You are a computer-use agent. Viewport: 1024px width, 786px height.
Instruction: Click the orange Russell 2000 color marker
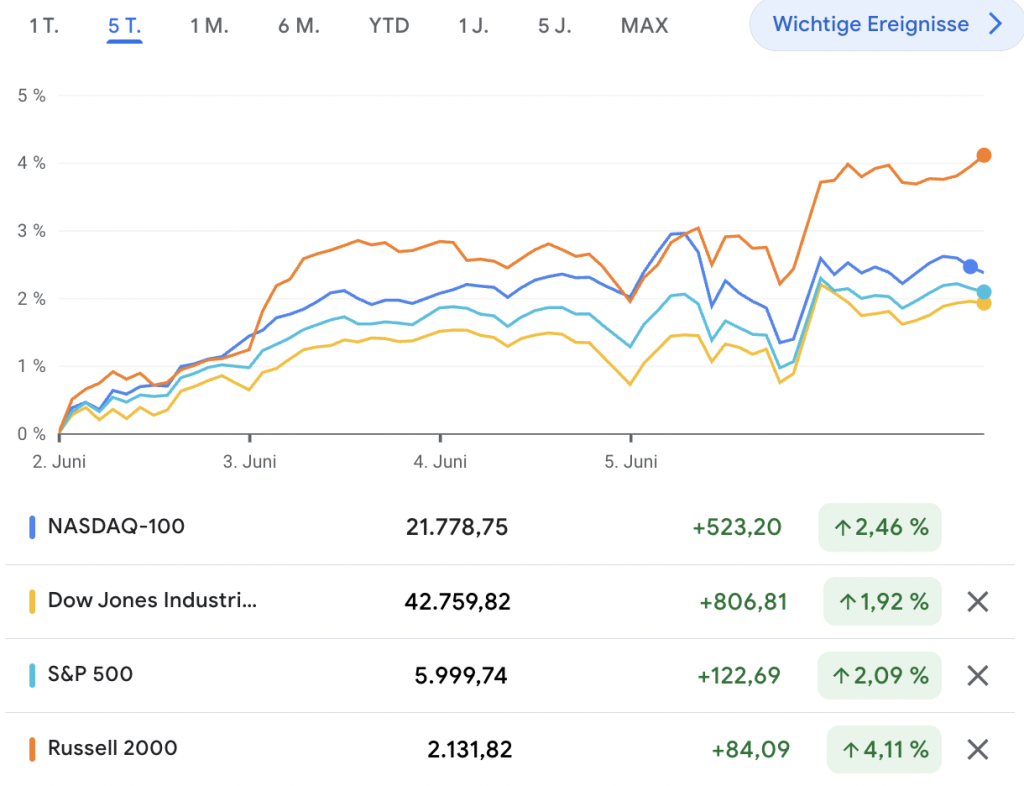pos(32,748)
